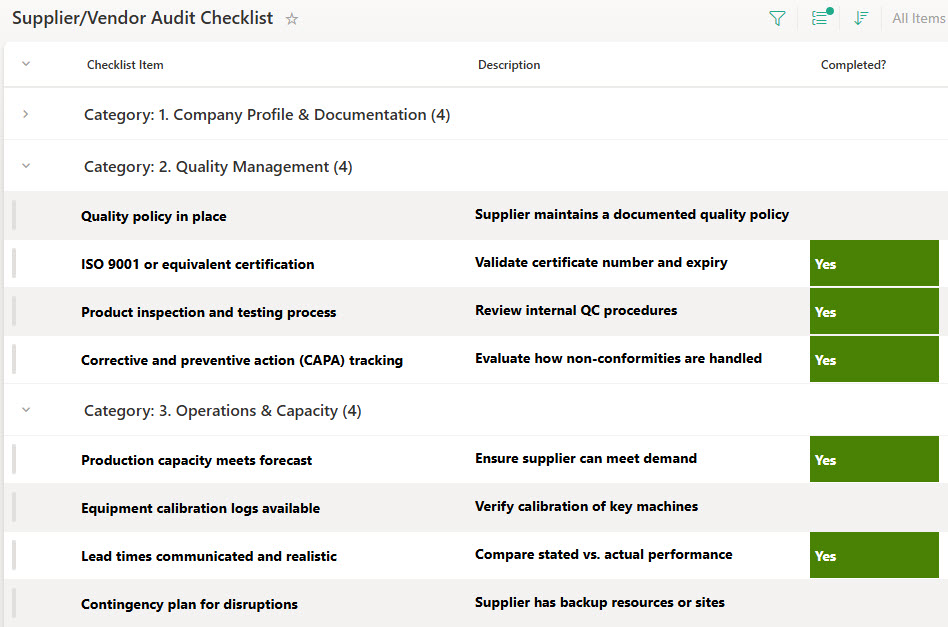Viewport: 948px width, 627px height.
Task: Open the Group by icon in toolbar
Action: pos(821,18)
